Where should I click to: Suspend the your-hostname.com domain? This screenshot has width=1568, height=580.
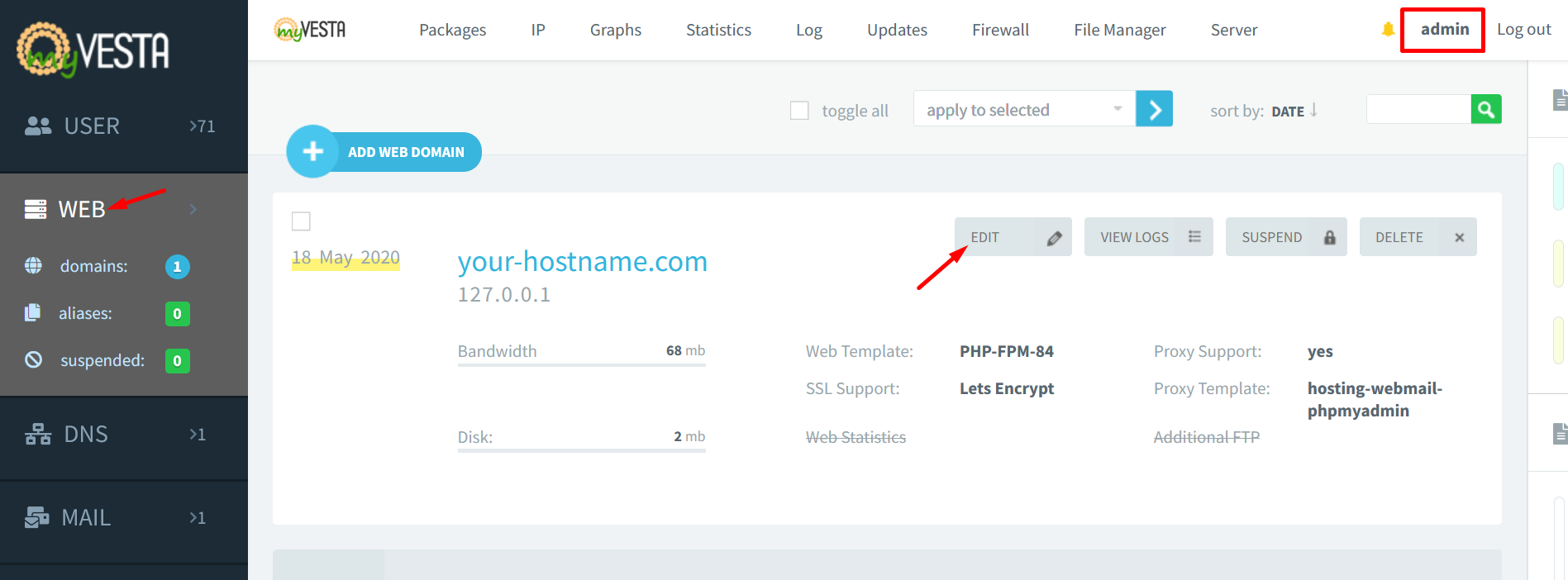[x=1285, y=237]
